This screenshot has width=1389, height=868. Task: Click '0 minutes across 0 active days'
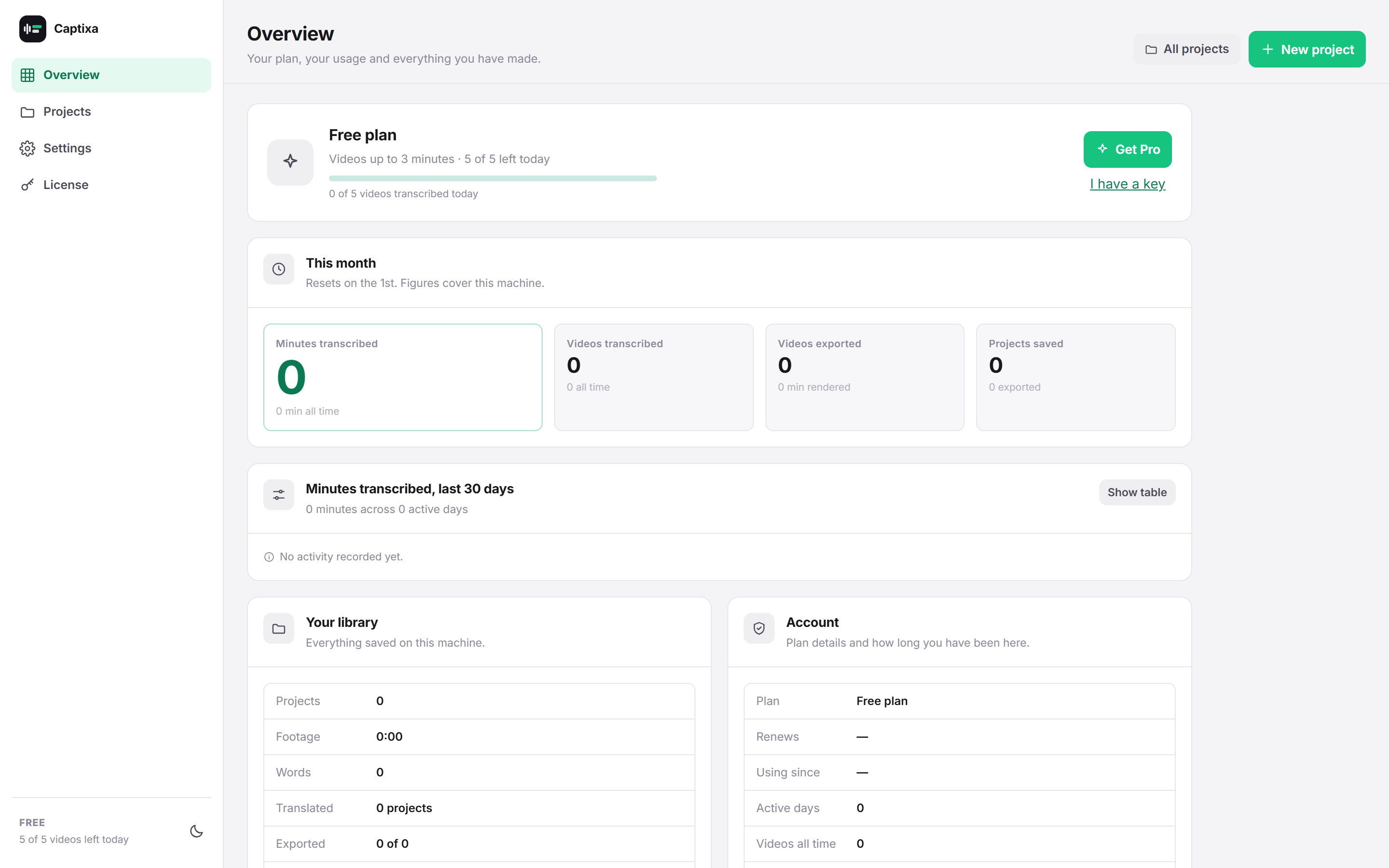(x=386, y=509)
